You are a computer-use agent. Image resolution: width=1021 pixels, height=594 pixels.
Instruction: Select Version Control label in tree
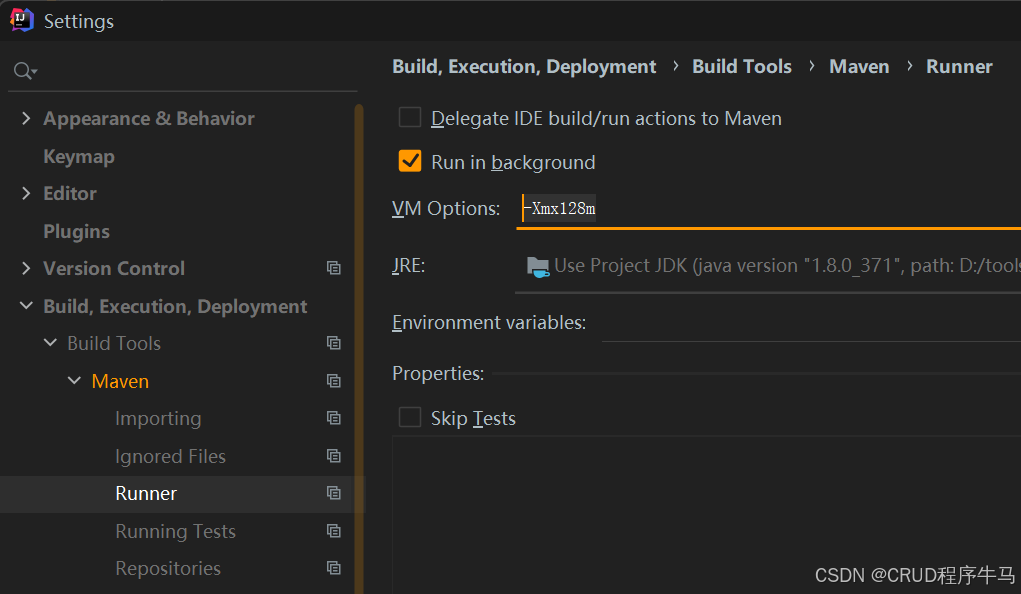(114, 268)
